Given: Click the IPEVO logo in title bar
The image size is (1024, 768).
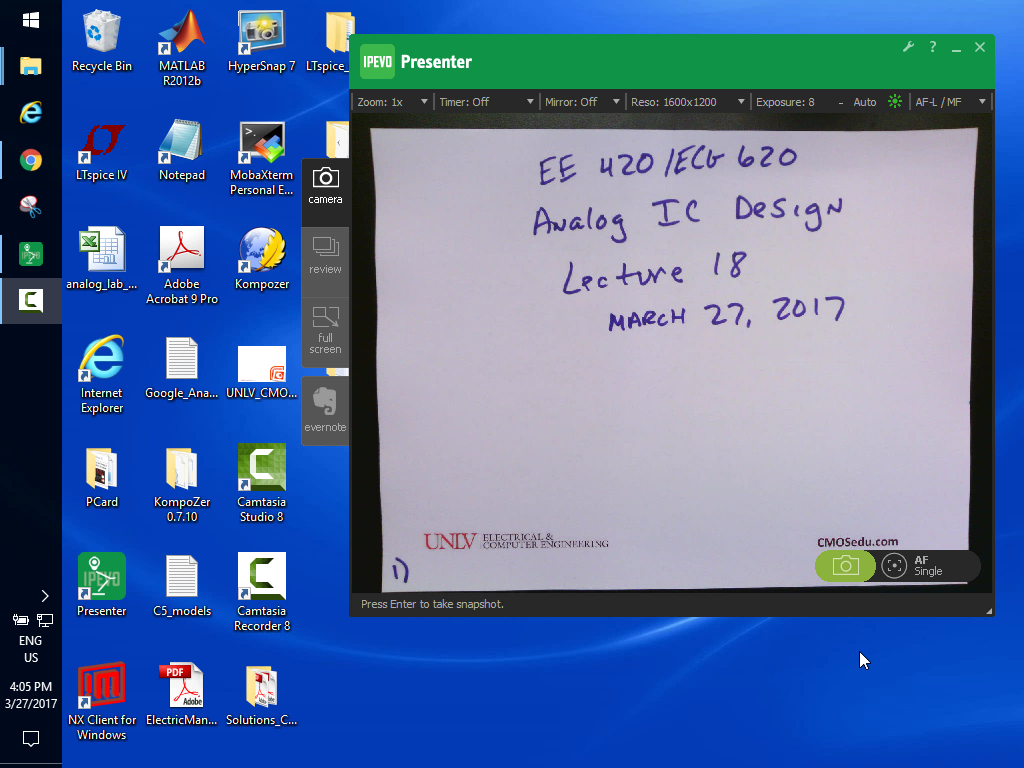Looking at the screenshot, I should coord(377,61).
